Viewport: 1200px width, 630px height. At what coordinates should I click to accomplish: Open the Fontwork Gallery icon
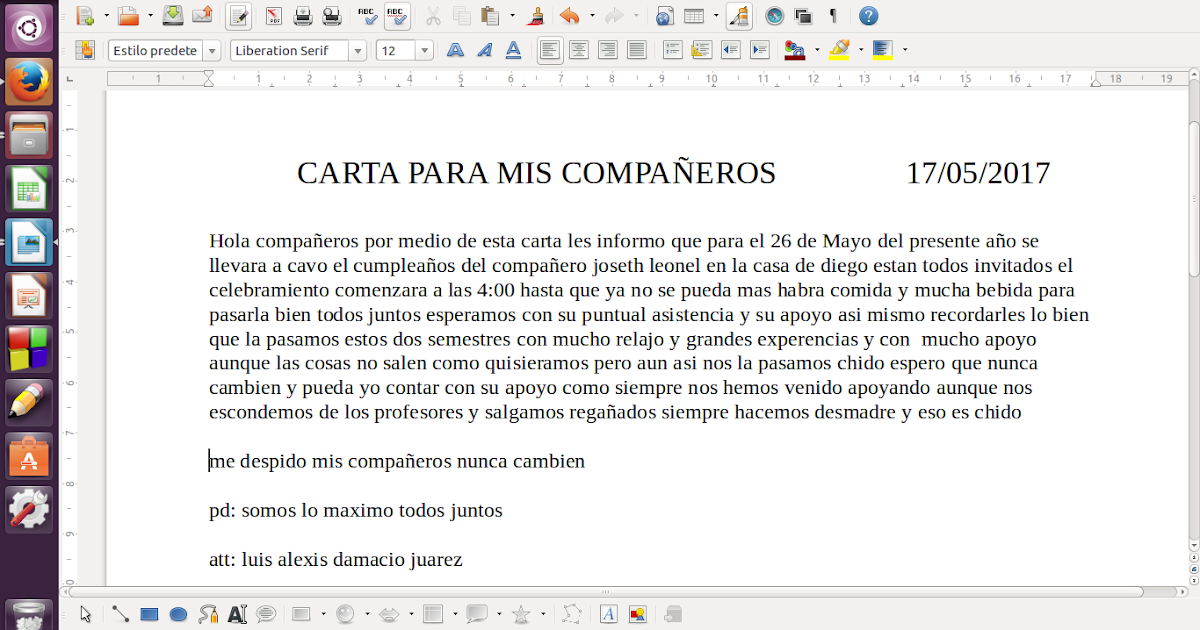(x=608, y=614)
